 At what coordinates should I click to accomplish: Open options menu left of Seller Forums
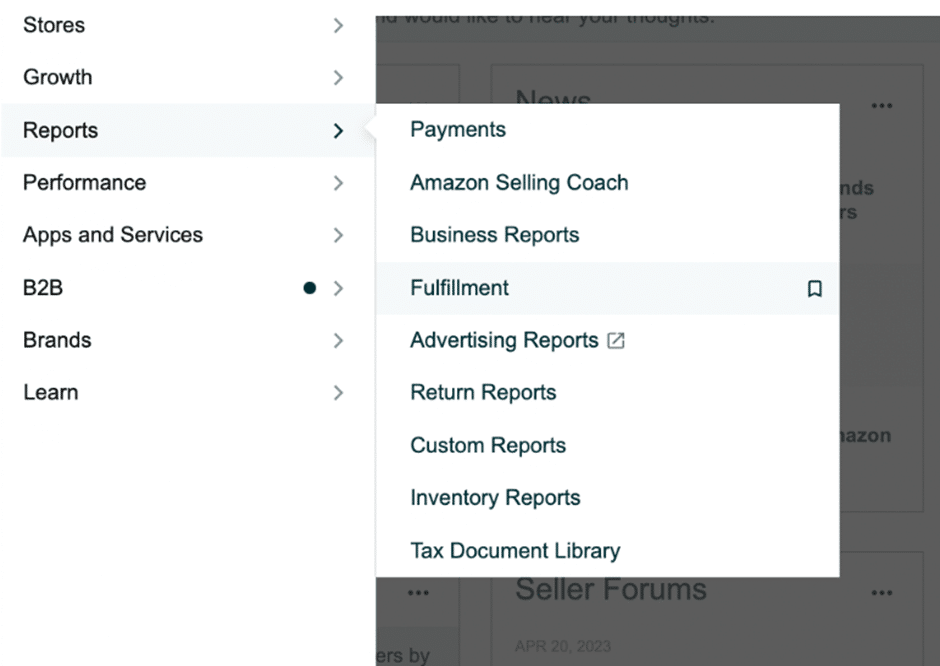[x=418, y=593]
